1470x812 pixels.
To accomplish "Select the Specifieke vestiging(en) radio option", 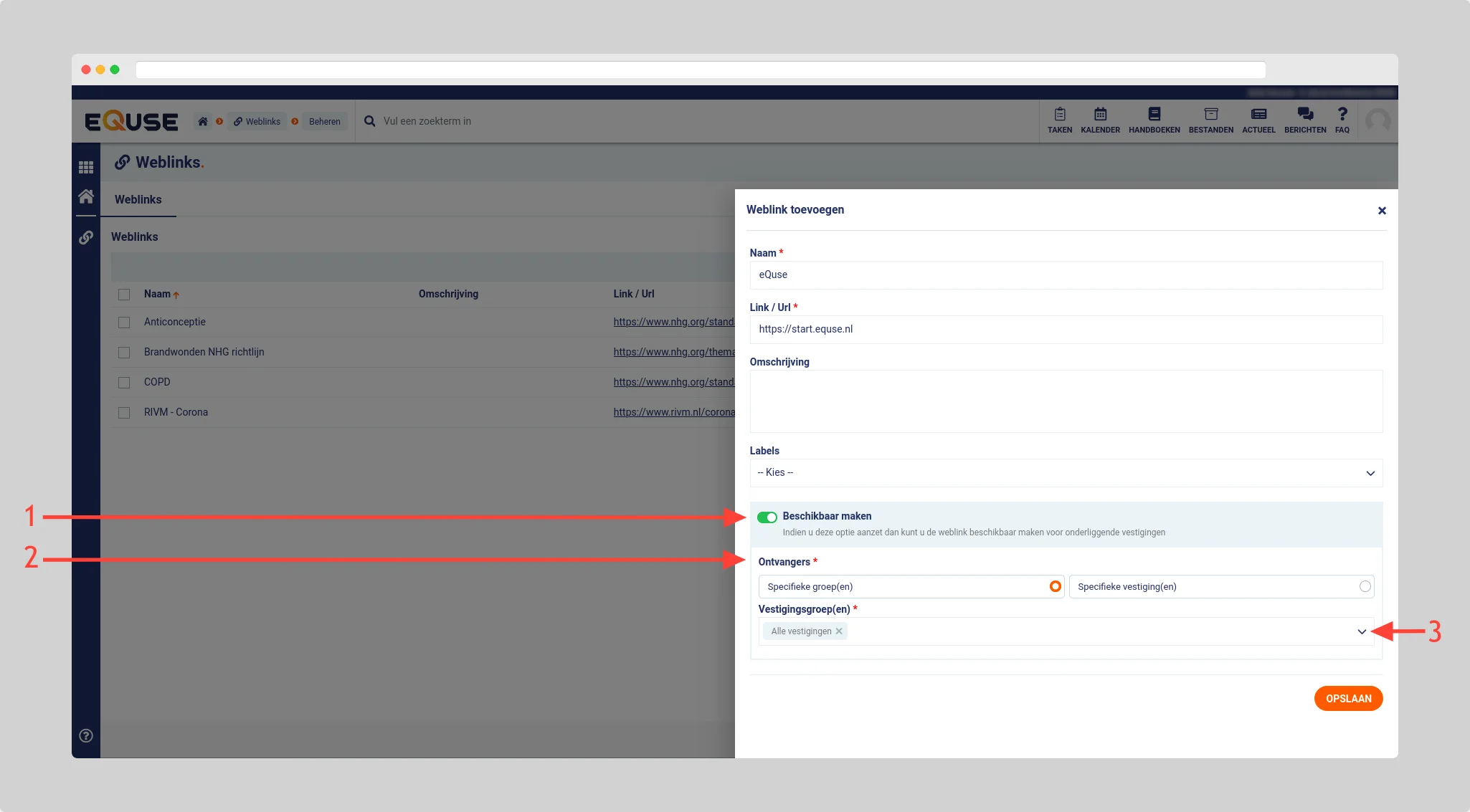I will tap(1365, 586).
